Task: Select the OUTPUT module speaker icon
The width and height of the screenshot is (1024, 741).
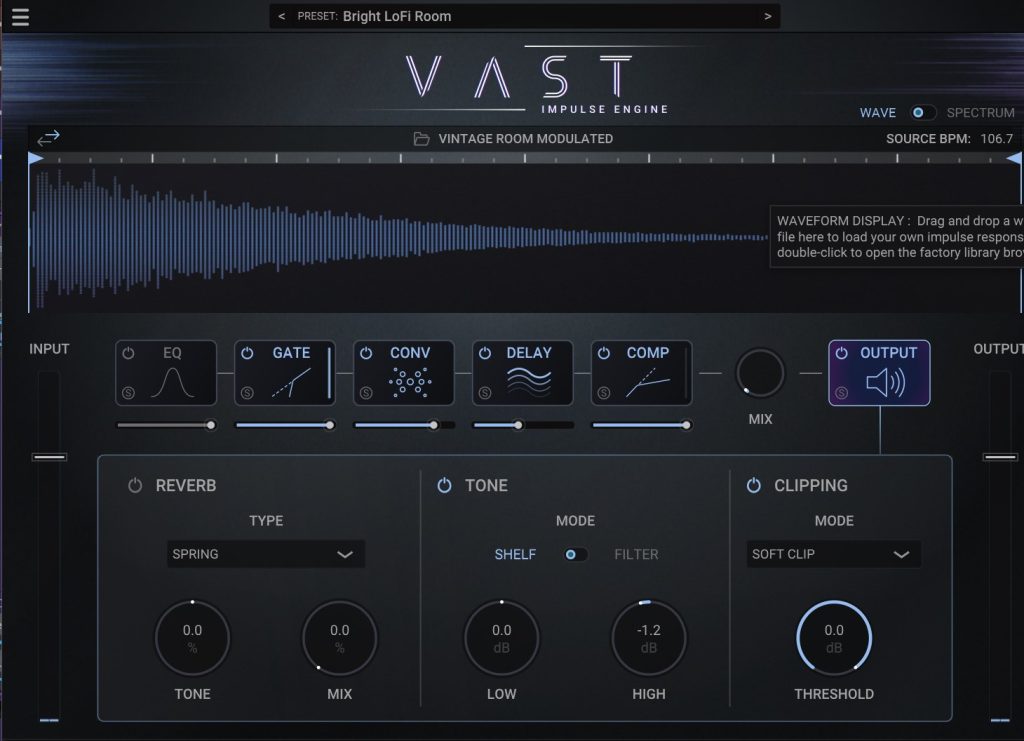Action: click(884, 384)
